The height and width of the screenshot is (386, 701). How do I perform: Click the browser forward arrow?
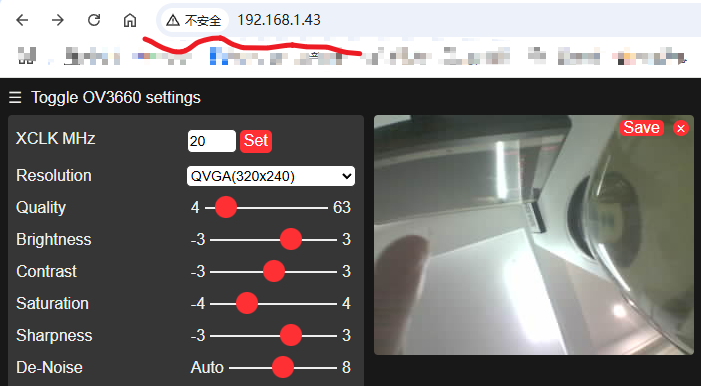58,20
